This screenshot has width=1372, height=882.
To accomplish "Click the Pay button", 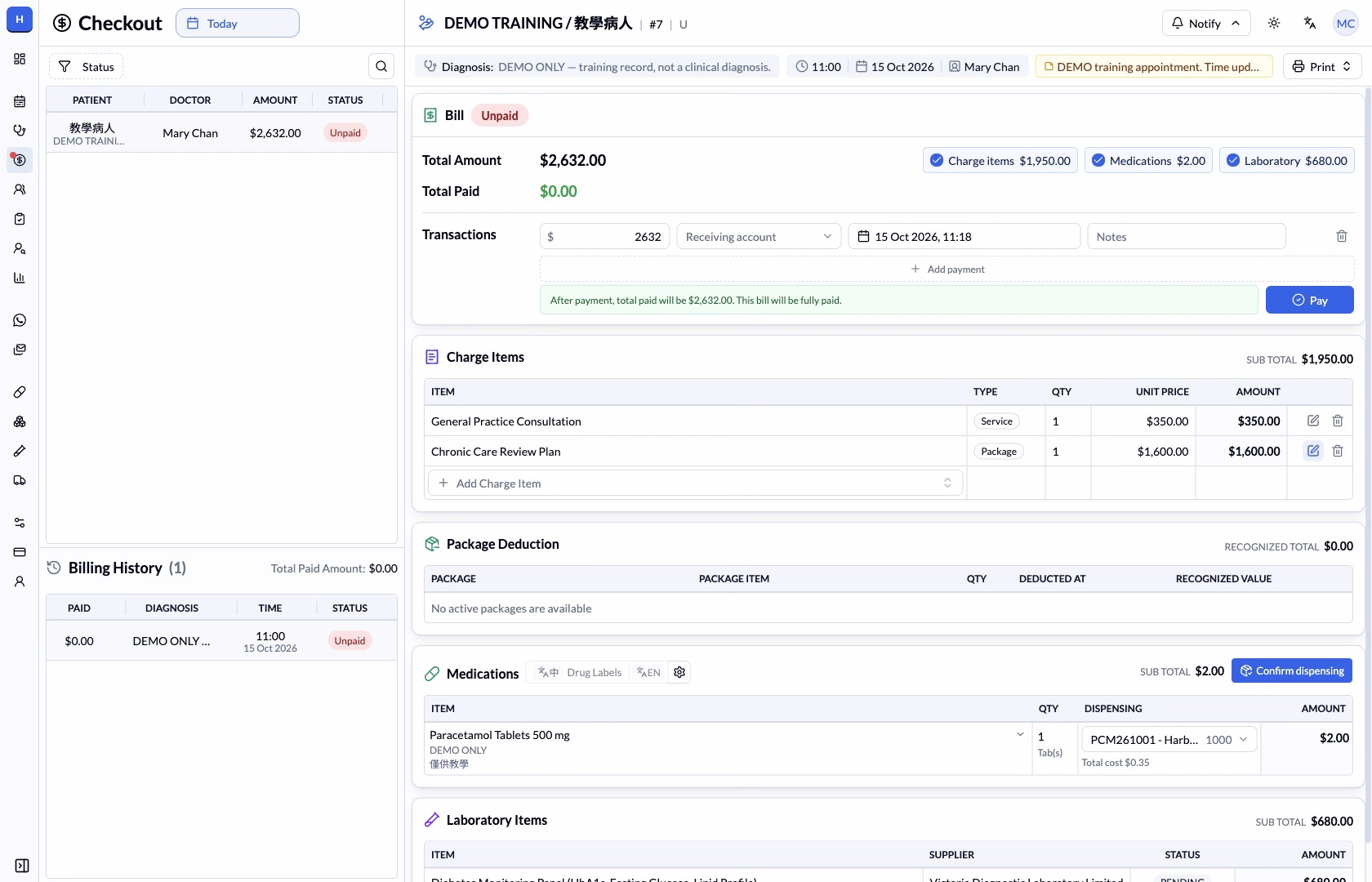I will click(1309, 300).
